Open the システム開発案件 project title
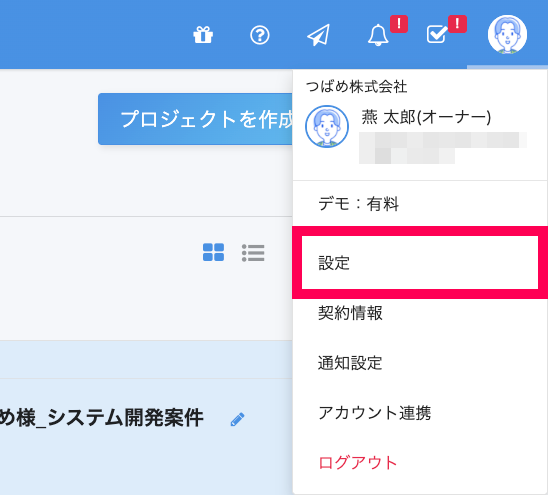The image size is (548, 495). [102, 418]
